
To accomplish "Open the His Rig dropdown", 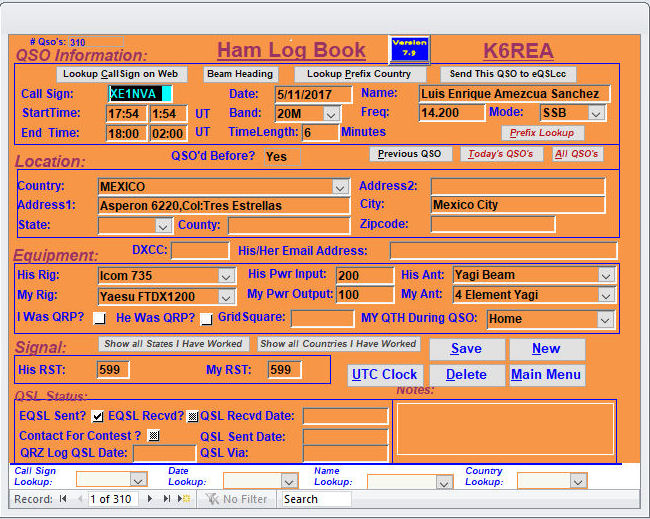I will [x=226, y=275].
